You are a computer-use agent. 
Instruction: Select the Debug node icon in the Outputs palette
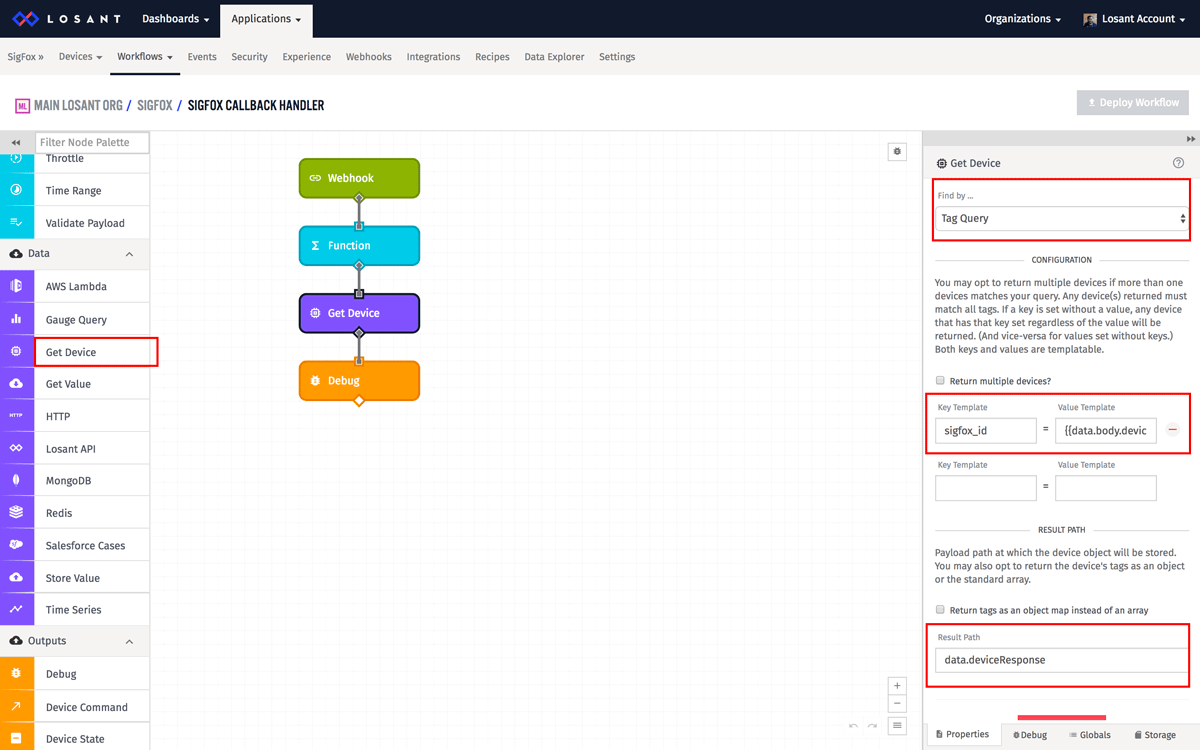tap(16, 674)
